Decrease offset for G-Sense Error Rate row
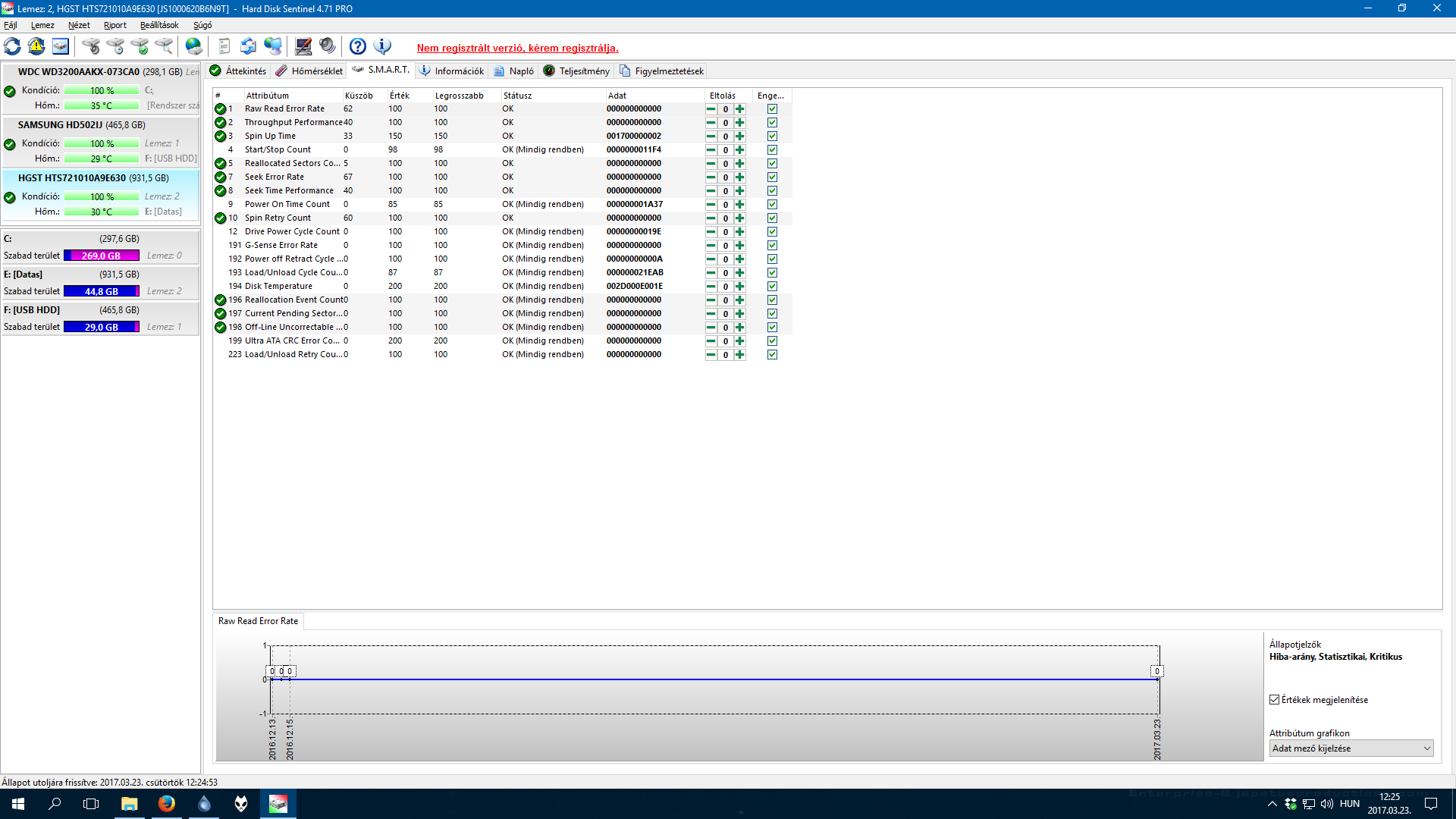 pos(711,246)
